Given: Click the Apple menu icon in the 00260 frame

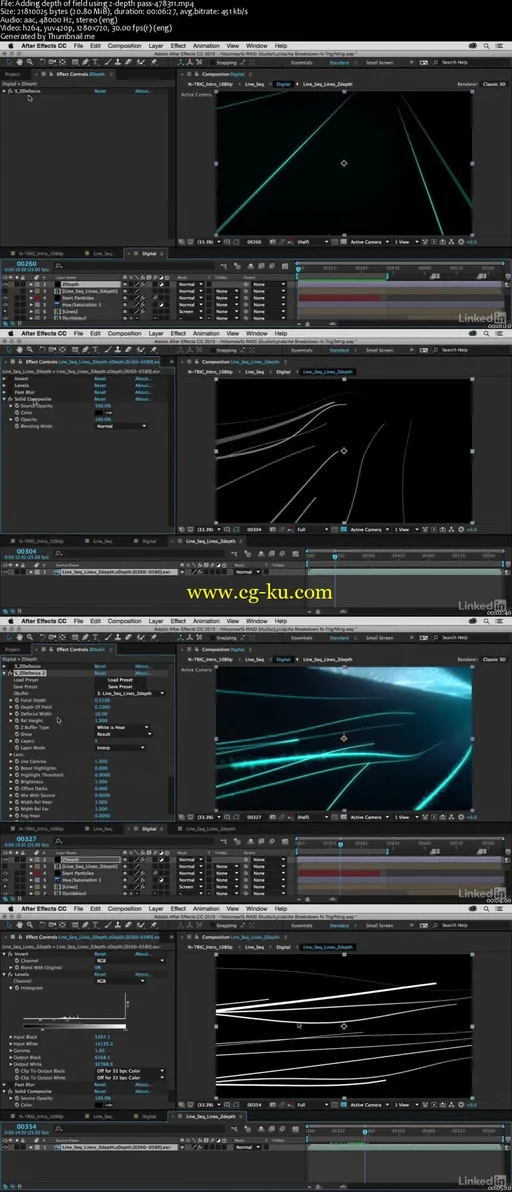Looking at the screenshot, I should 11,46.
